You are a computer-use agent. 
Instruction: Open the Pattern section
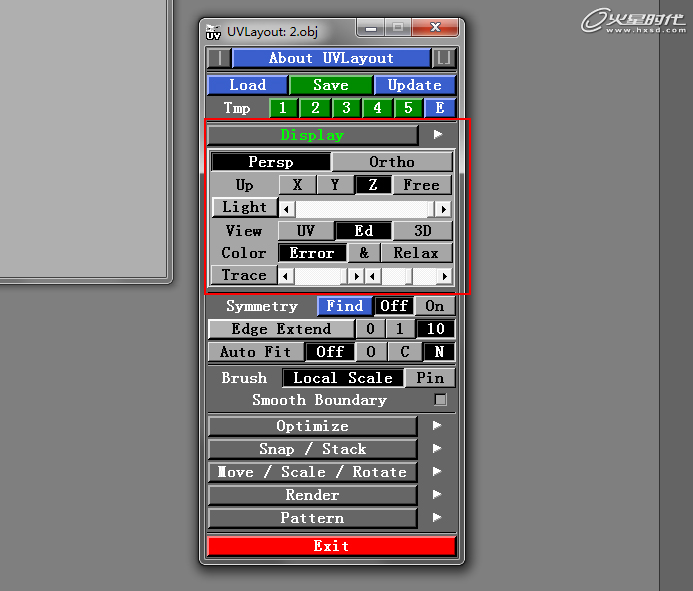pos(312,518)
